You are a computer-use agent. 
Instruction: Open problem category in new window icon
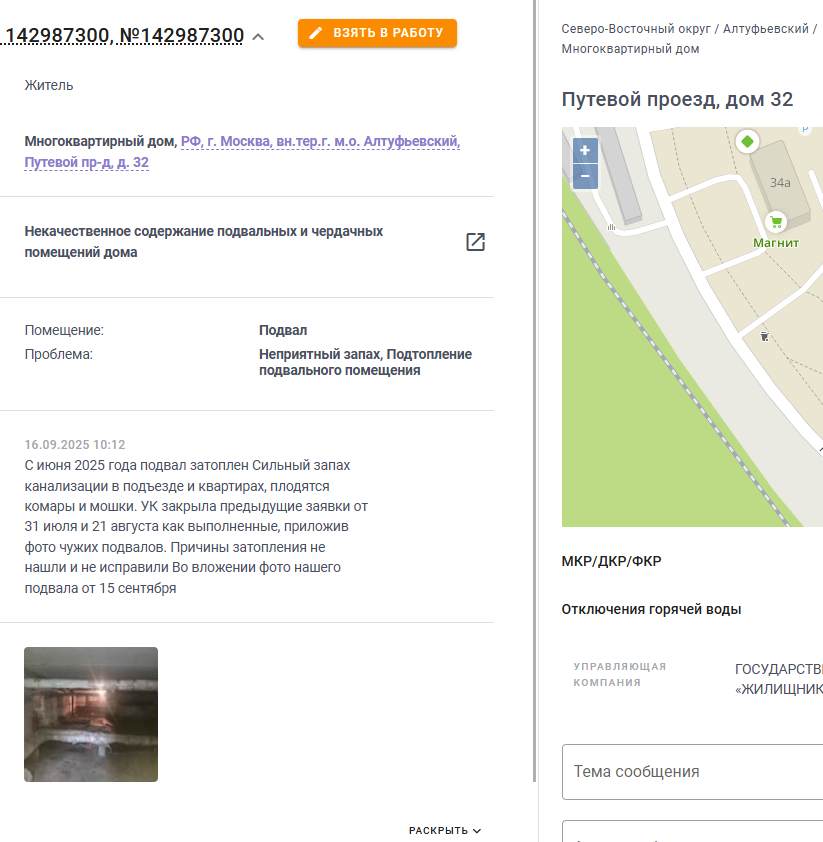click(x=475, y=242)
